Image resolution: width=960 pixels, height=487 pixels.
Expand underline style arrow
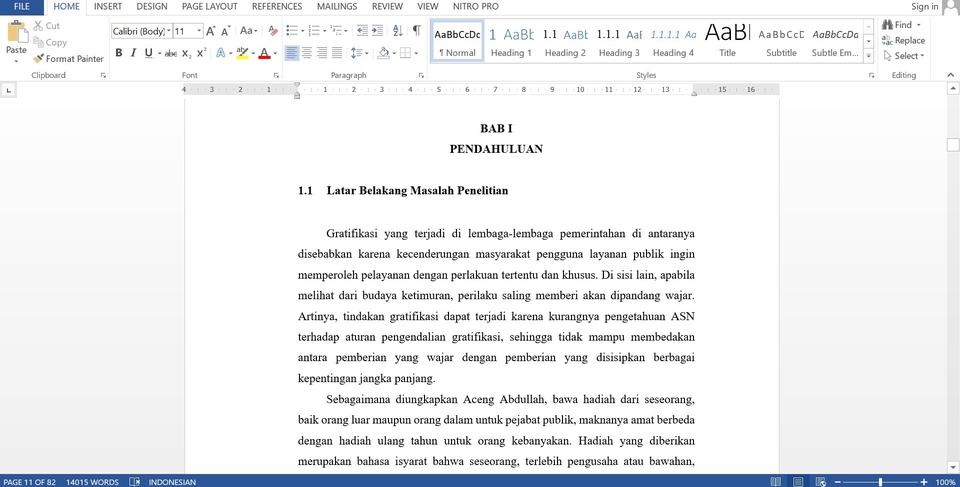click(x=159, y=53)
